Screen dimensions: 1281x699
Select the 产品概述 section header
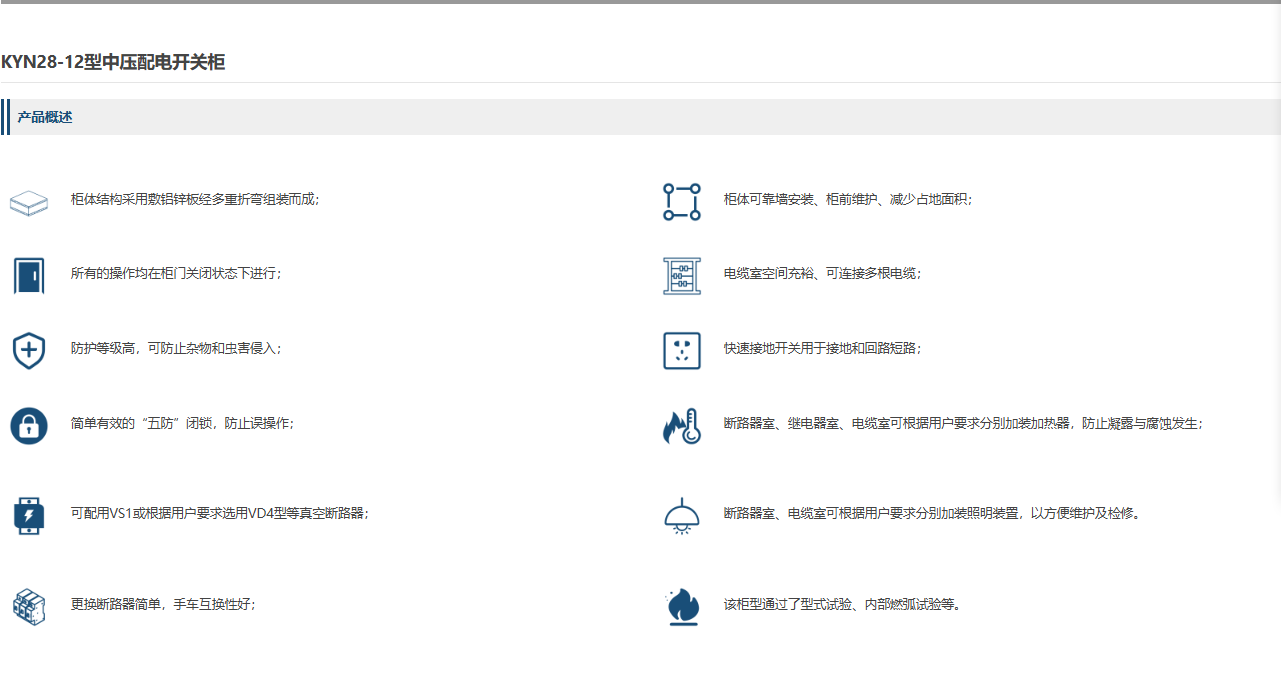pyautogui.click(x=45, y=117)
